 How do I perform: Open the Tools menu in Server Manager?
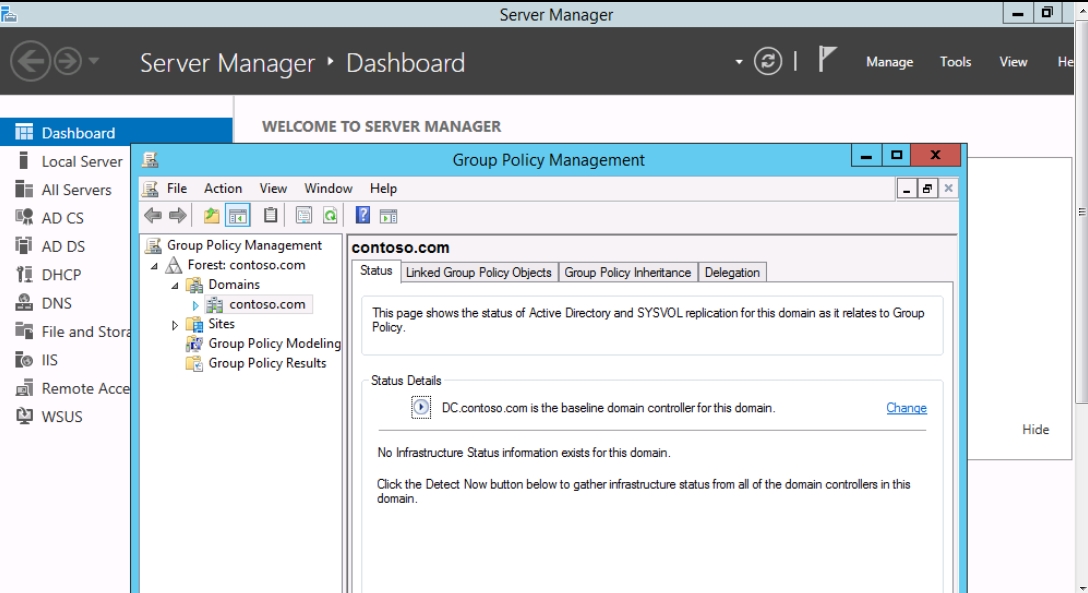tap(955, 62)
